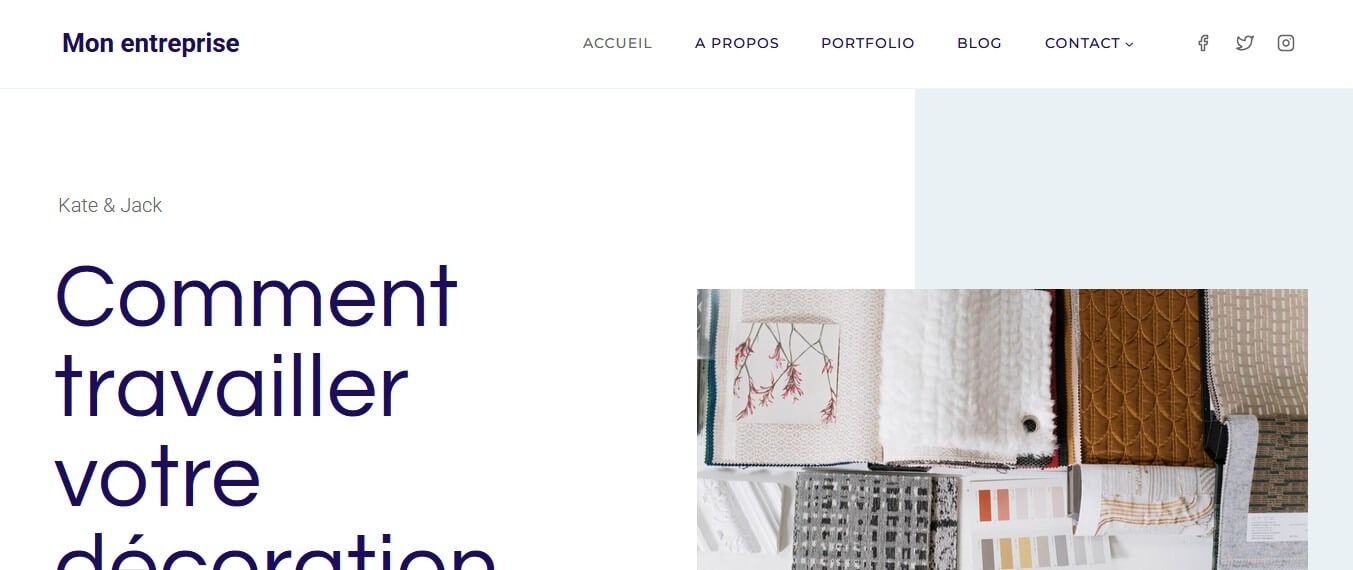Open the Facebook social icon
Screen dimensions: 1353x570
tap(1203, 43)
